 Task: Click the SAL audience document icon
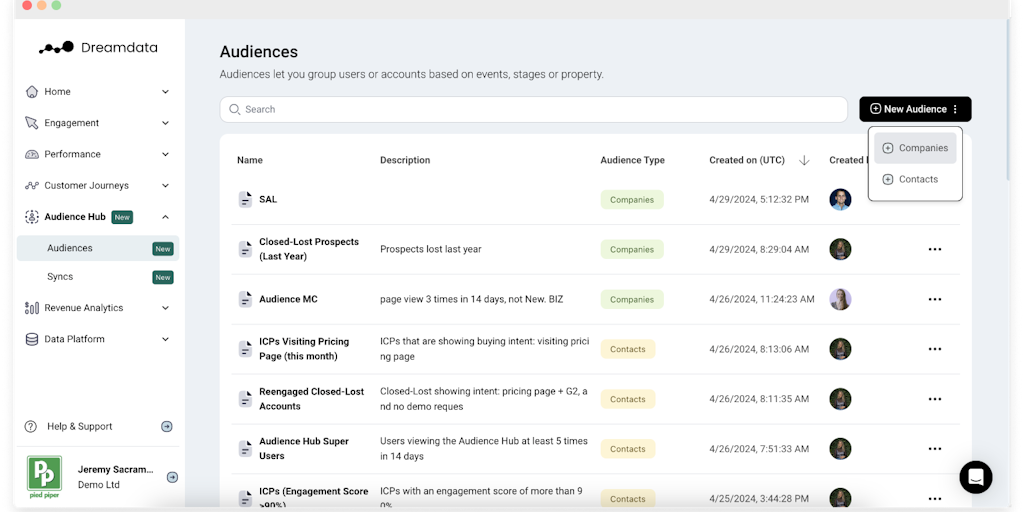(245, 199)
